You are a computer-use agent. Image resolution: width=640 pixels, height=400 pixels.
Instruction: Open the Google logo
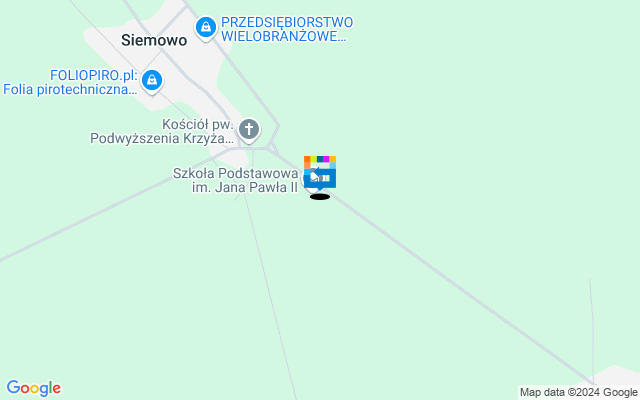coord(34,388)
